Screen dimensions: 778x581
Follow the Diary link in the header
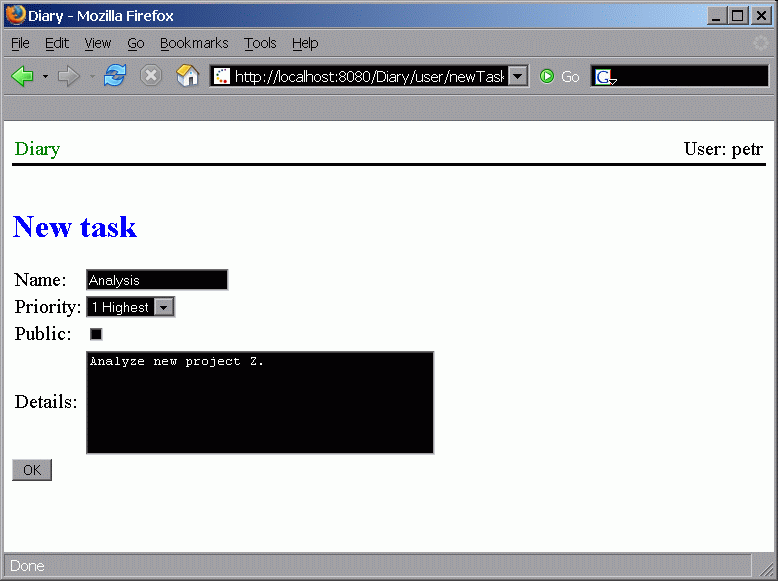point(37,149)
